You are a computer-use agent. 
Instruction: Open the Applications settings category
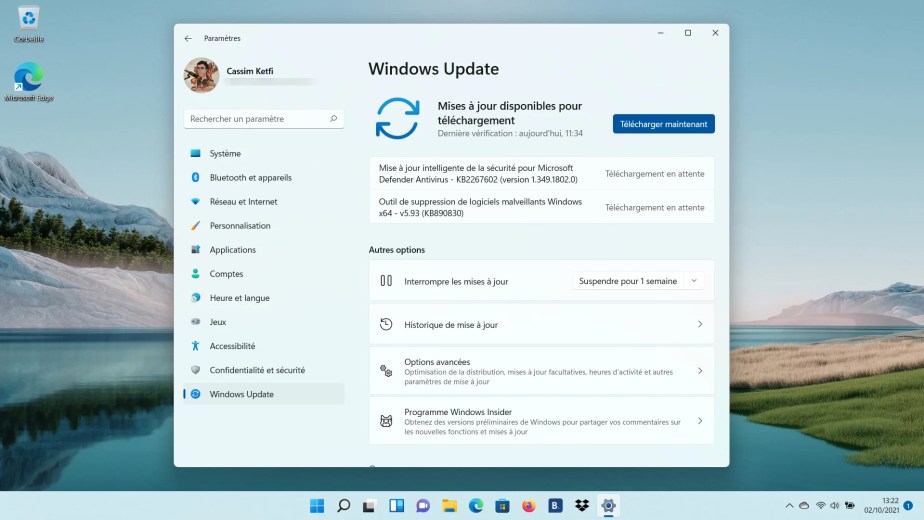[263, 250]
